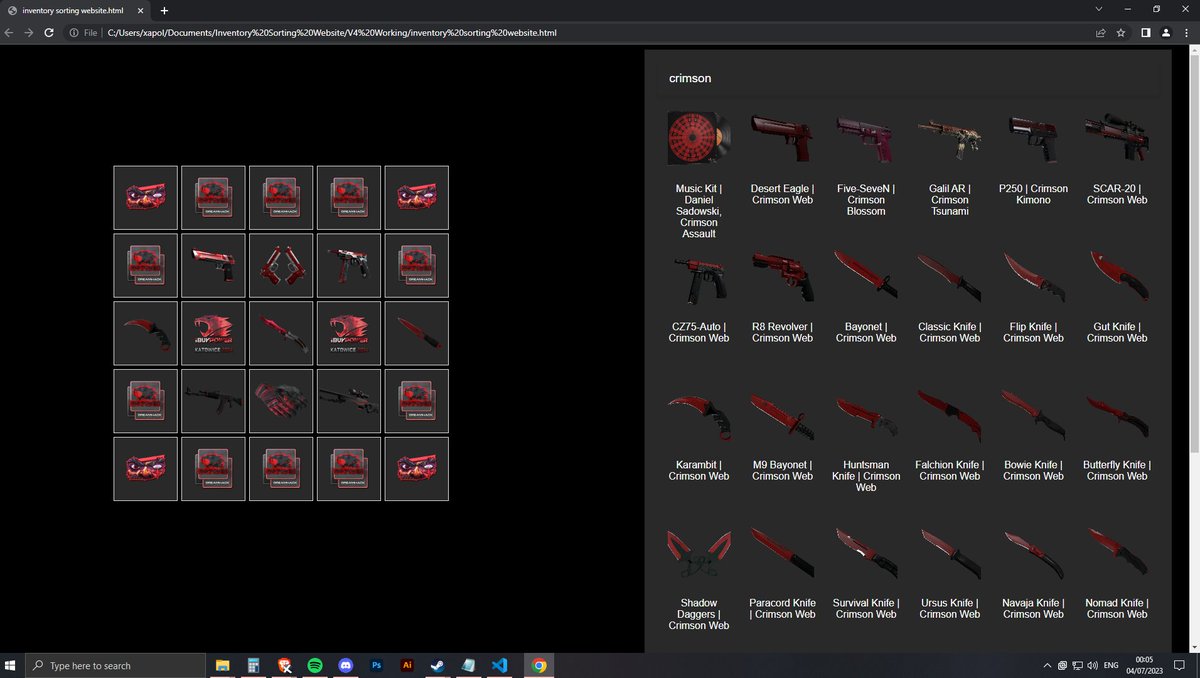
Task: Choose SCAR-20 | Crimson Web result
Action: tap(1117, 158)
